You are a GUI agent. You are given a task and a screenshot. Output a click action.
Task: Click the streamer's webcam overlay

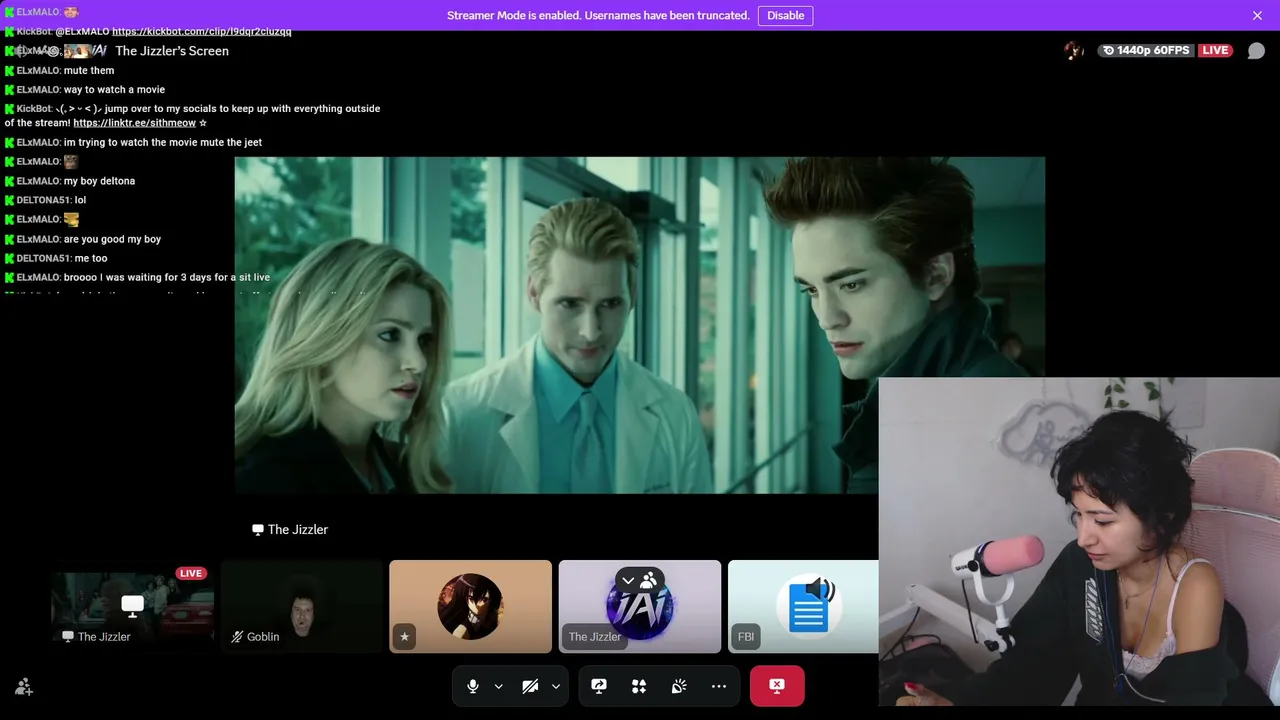click(x=1079, y=543)
